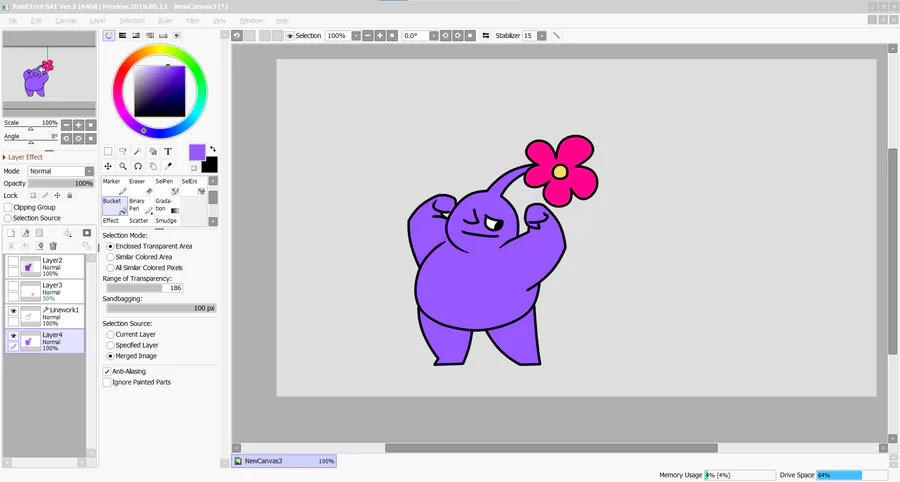This screenshot has width=900, height=482.
Task: Zoom in canvas with toolbar plus button
Action: [x=380, y=36]
